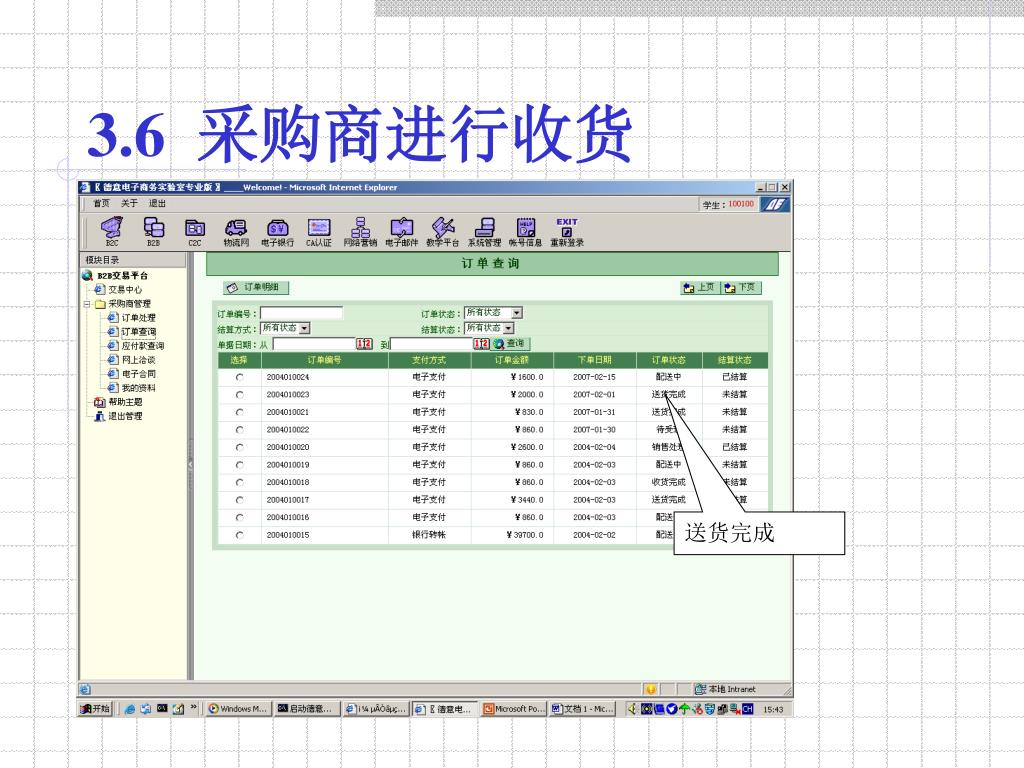Open the 系统管理 system management icon

coord(484,231)
